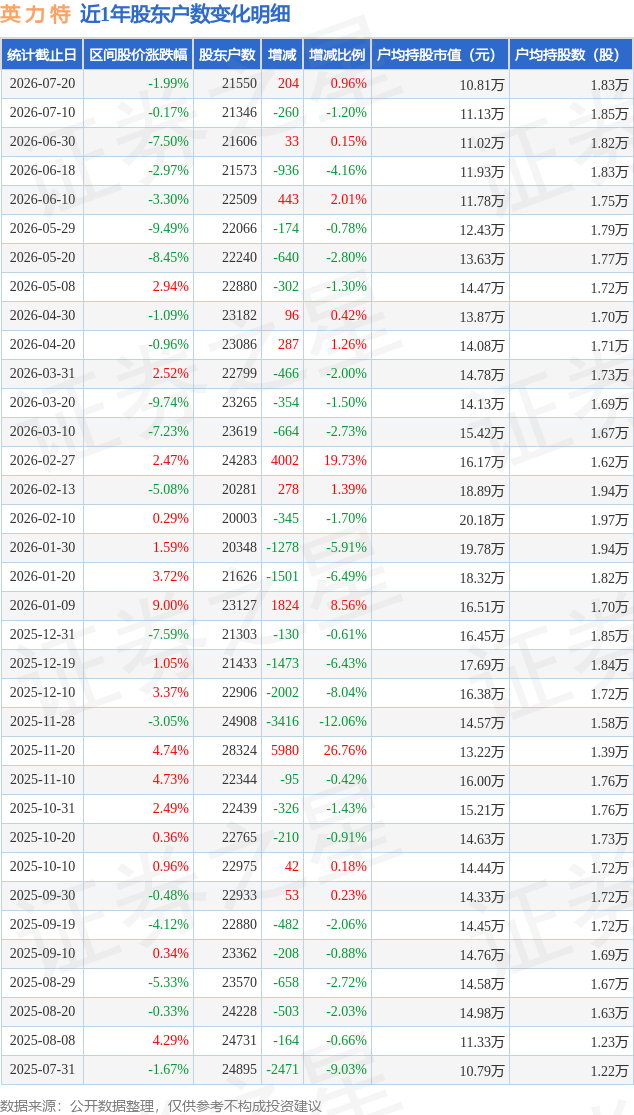Click the 26.76% increase ratio cell
634x1115 pixels.
[x=337, y=749]
